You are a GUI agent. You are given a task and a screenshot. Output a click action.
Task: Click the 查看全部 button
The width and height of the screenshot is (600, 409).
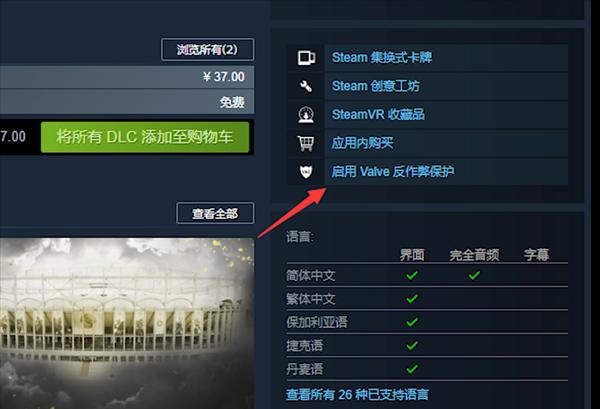click(215, 213)
